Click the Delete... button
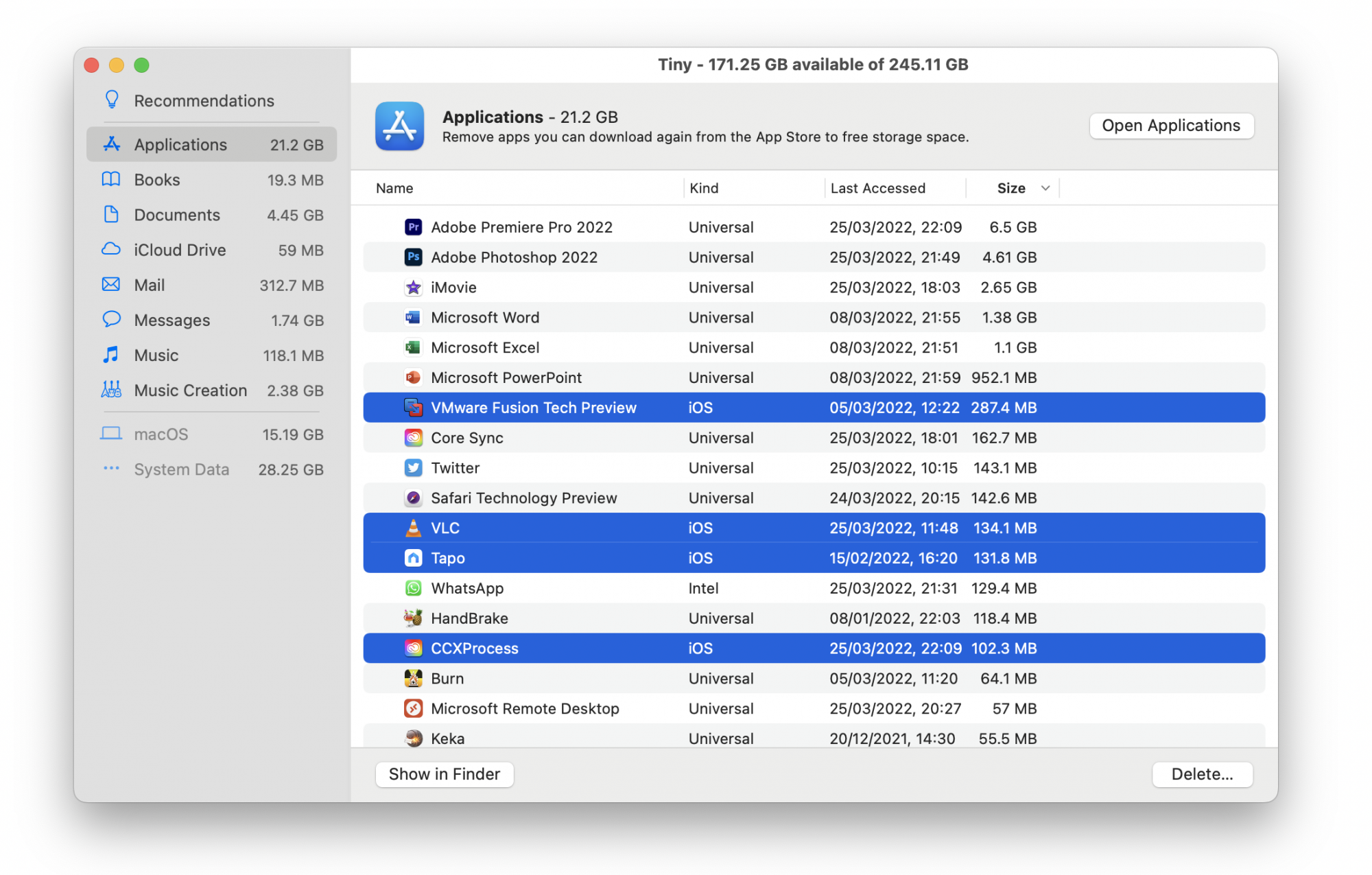Viewport: 1372px width, 875px height. pyautogui.click(x=1202, y=774)
